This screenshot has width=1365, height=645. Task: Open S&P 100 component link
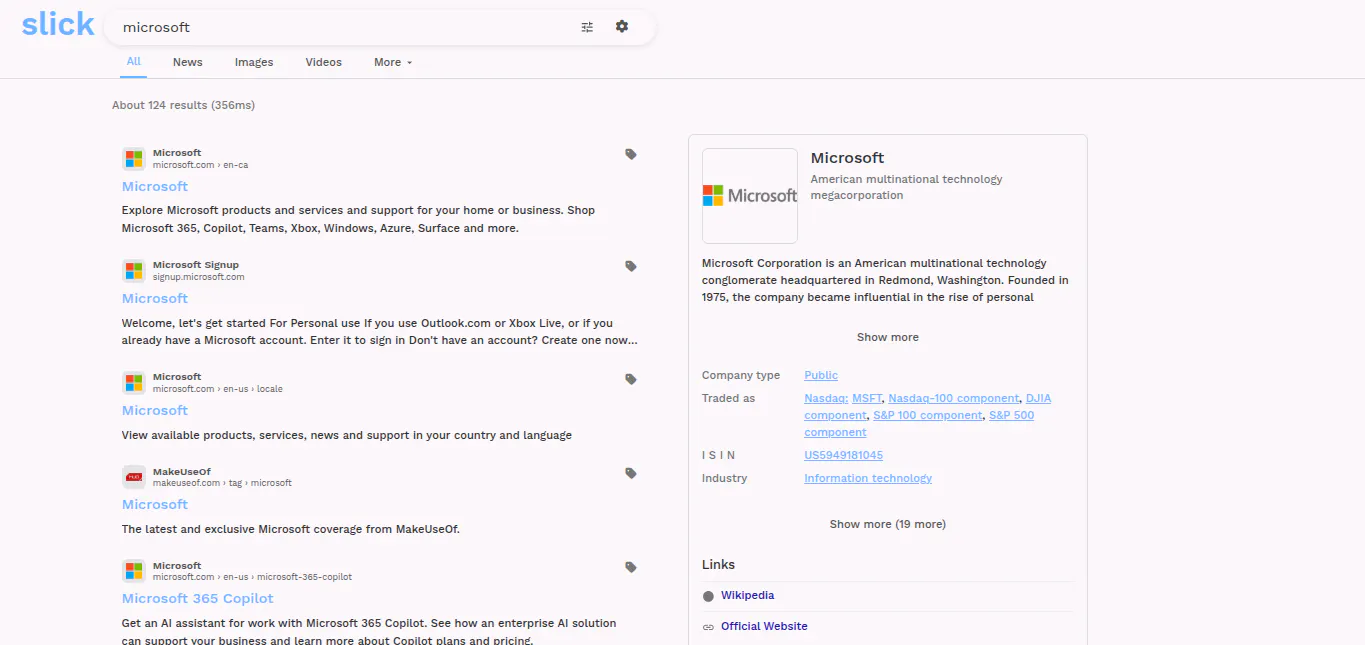(x=928, y=415)
